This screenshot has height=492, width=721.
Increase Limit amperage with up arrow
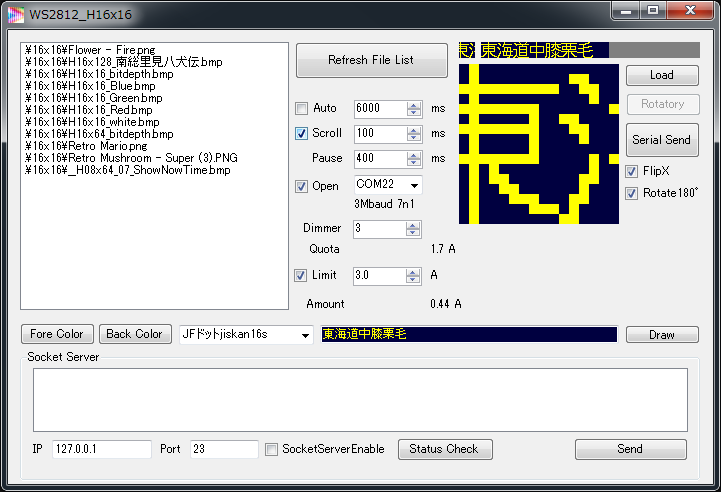(x=412, y=272)
